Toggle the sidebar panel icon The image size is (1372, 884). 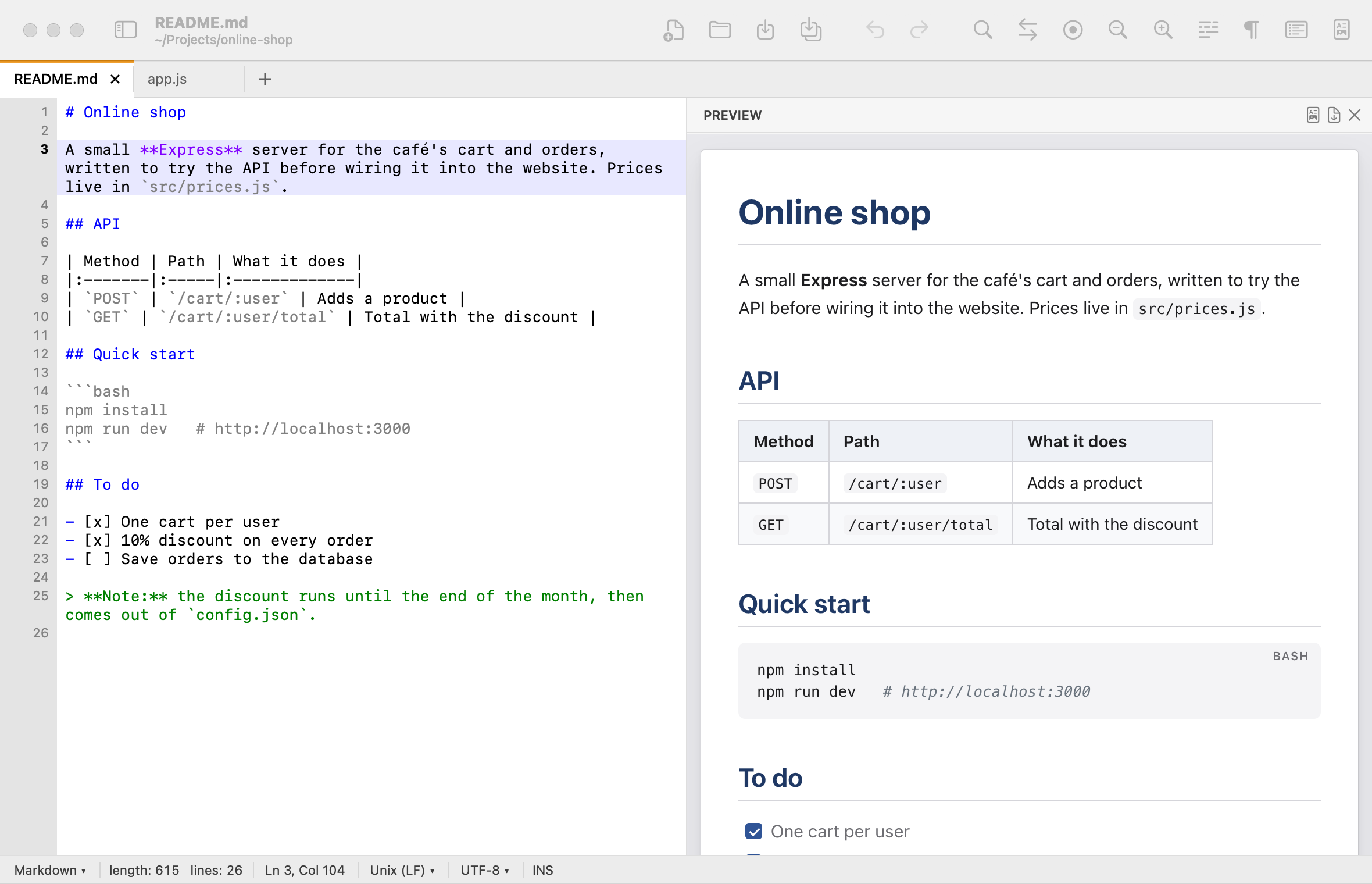tap(126, 30)
